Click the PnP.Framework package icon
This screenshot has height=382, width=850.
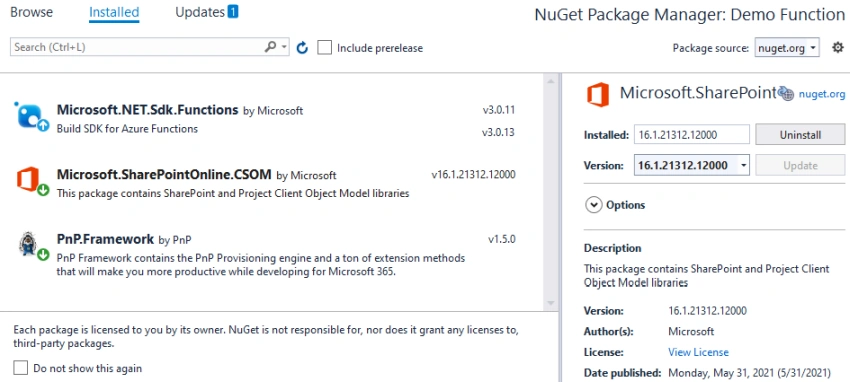pyautogui.click(x=28, y=244)
